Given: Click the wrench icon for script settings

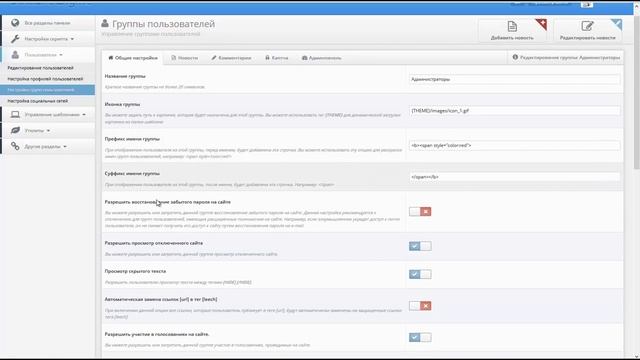Looking at the screenshot, I should point(15,39).
